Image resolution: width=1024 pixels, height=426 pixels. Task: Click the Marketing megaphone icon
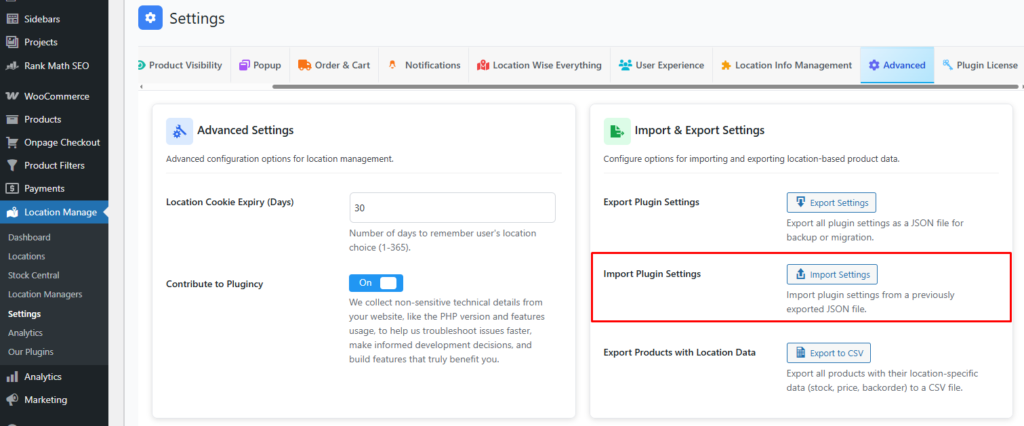[12, 400]
